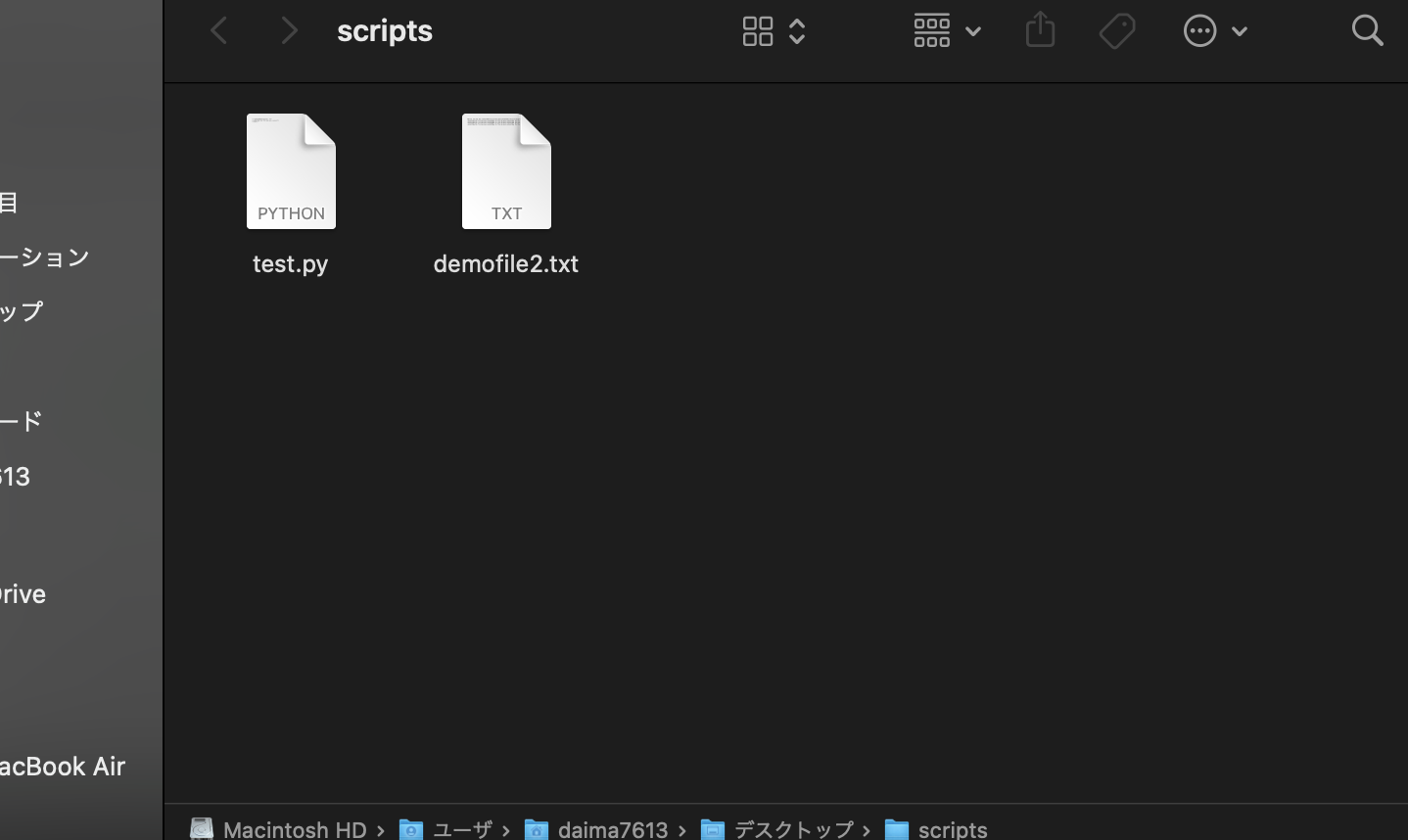Click the back navigation arrow
Screen dimensions: 1408x840
(x=218, y=30)
